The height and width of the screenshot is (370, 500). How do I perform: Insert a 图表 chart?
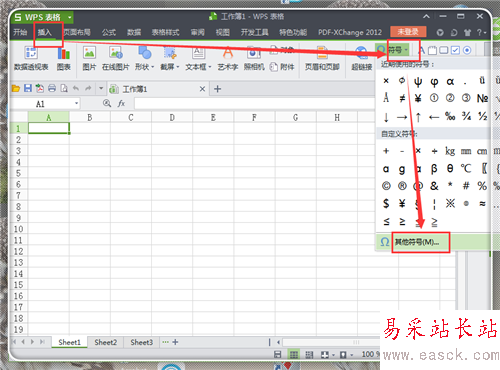63,58
